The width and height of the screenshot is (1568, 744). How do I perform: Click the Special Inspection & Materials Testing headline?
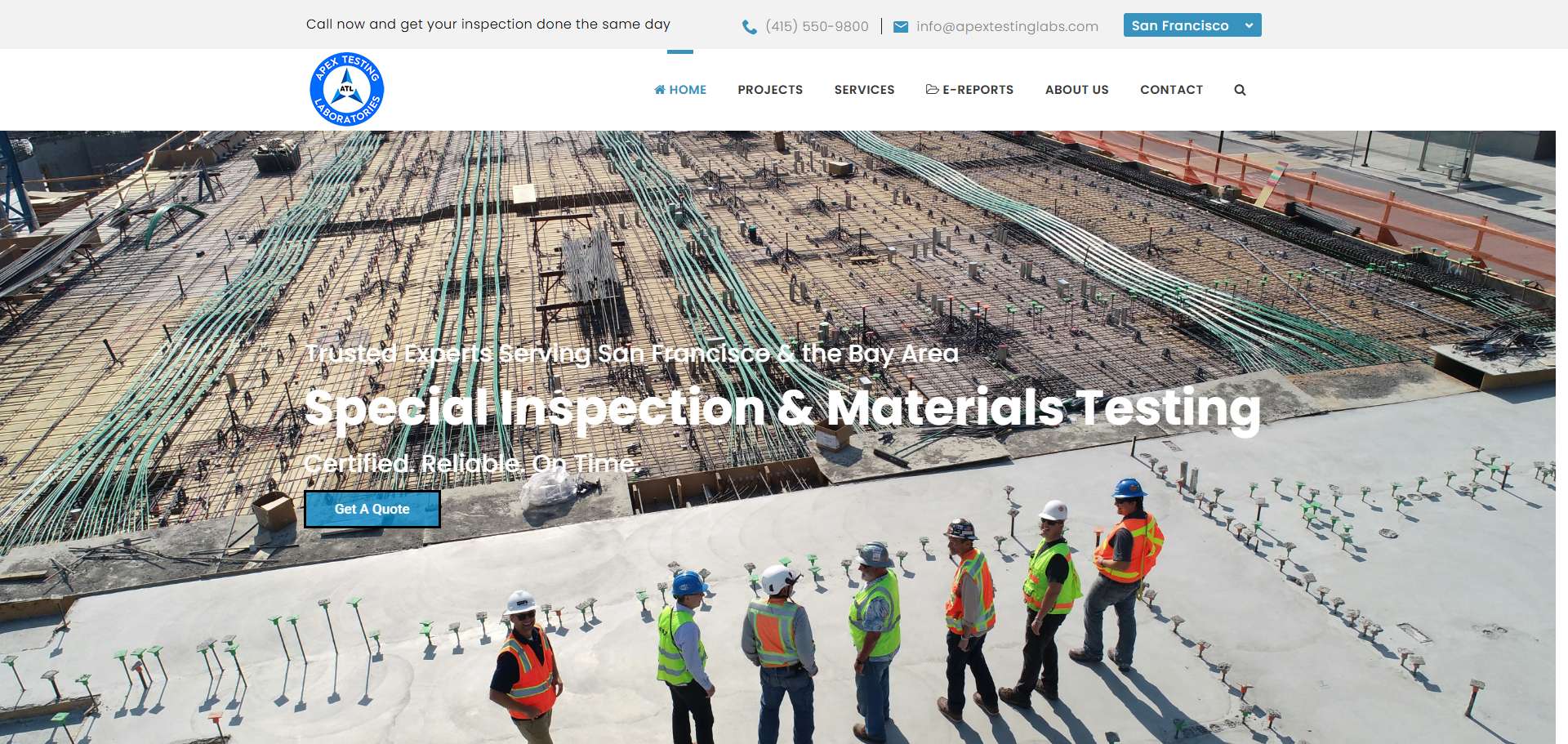pos(782,408)
